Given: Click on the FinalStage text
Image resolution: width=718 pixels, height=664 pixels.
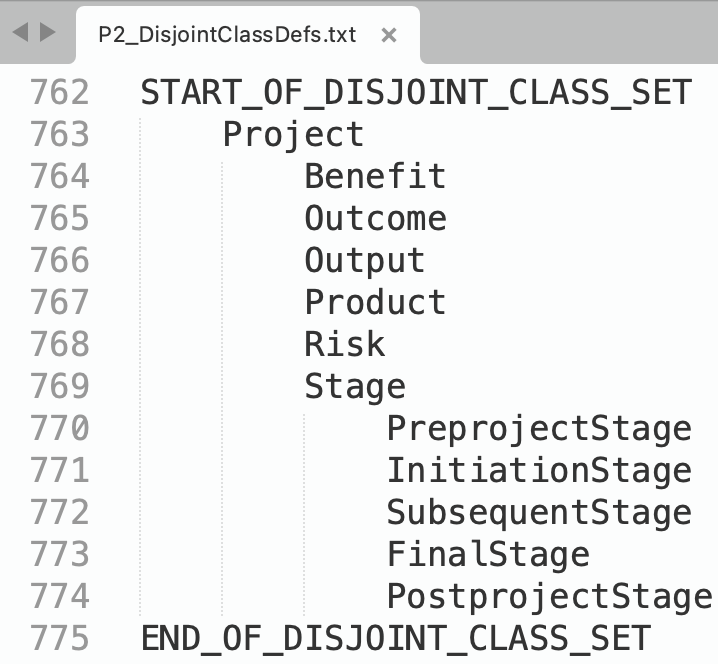Looking at the screenshot, I should pyautogui.click(x=488, y=554).
